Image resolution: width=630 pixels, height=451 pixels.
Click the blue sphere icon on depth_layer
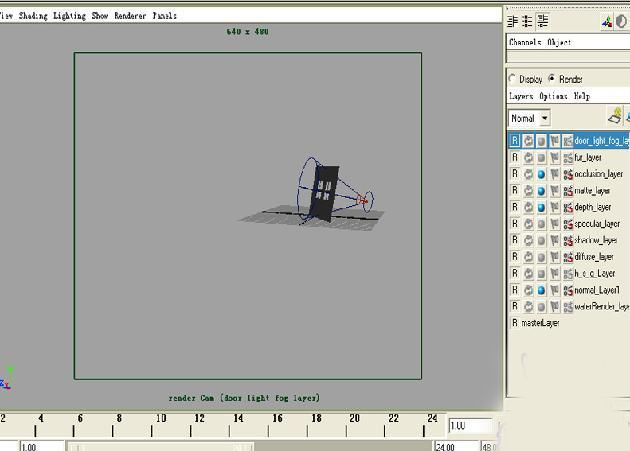pyautogui.click(x=541, y=207)
